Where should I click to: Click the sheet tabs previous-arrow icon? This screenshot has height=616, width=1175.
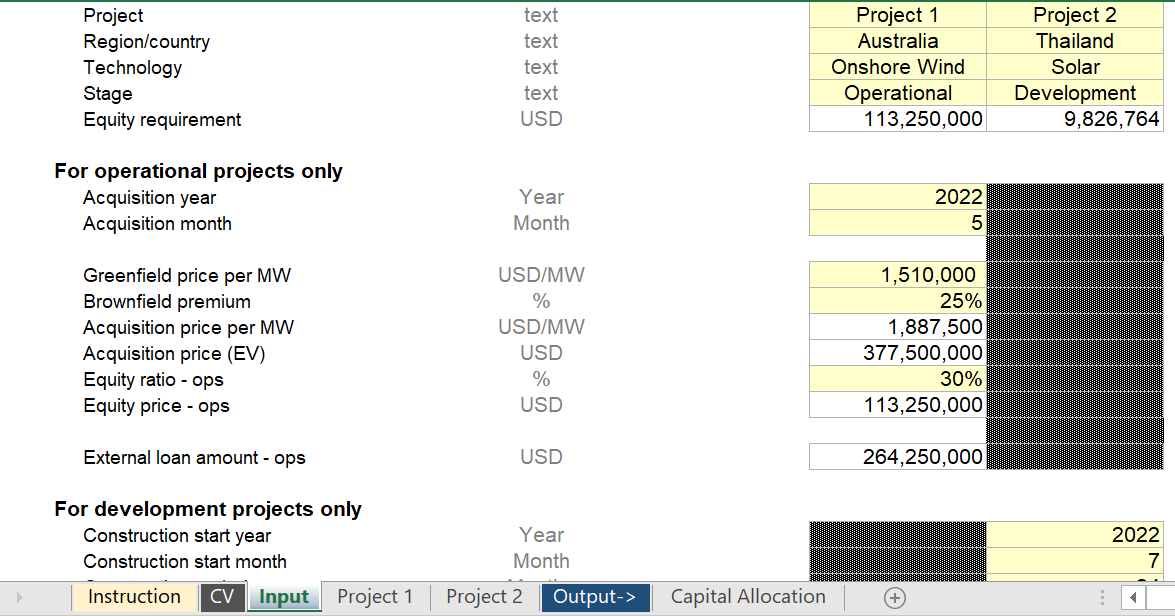(x=19, y=597)
